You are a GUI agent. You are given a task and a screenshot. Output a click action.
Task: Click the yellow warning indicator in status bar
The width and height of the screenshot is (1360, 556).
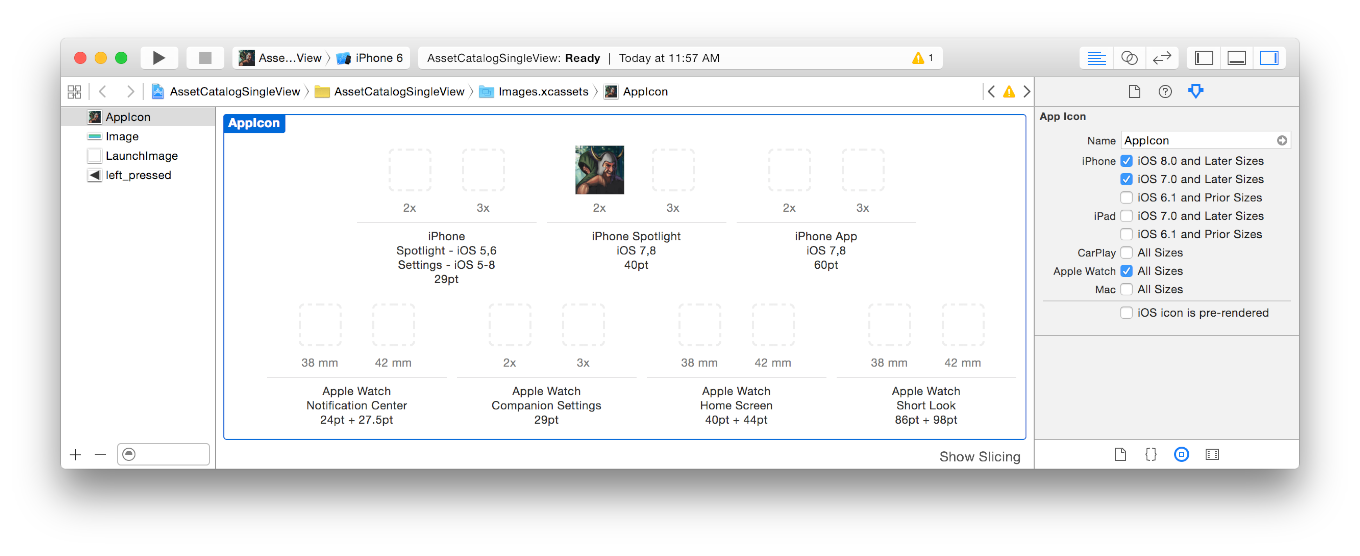point(922,58)
